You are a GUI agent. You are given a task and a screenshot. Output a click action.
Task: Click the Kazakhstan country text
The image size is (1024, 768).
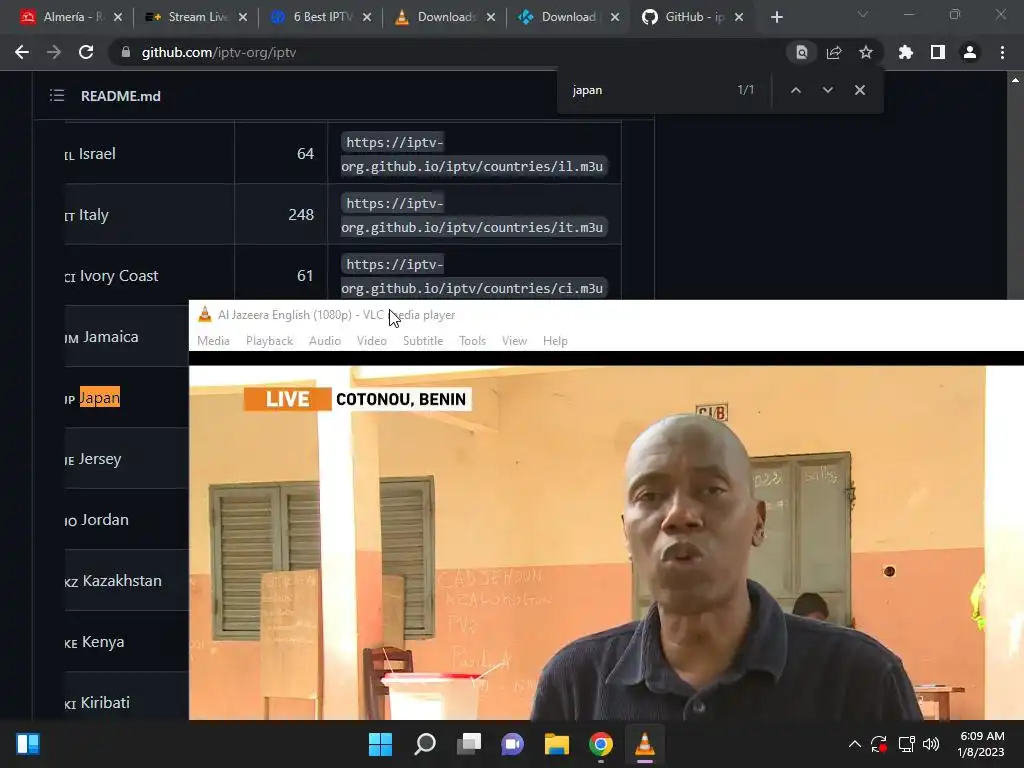pos(121,581)
